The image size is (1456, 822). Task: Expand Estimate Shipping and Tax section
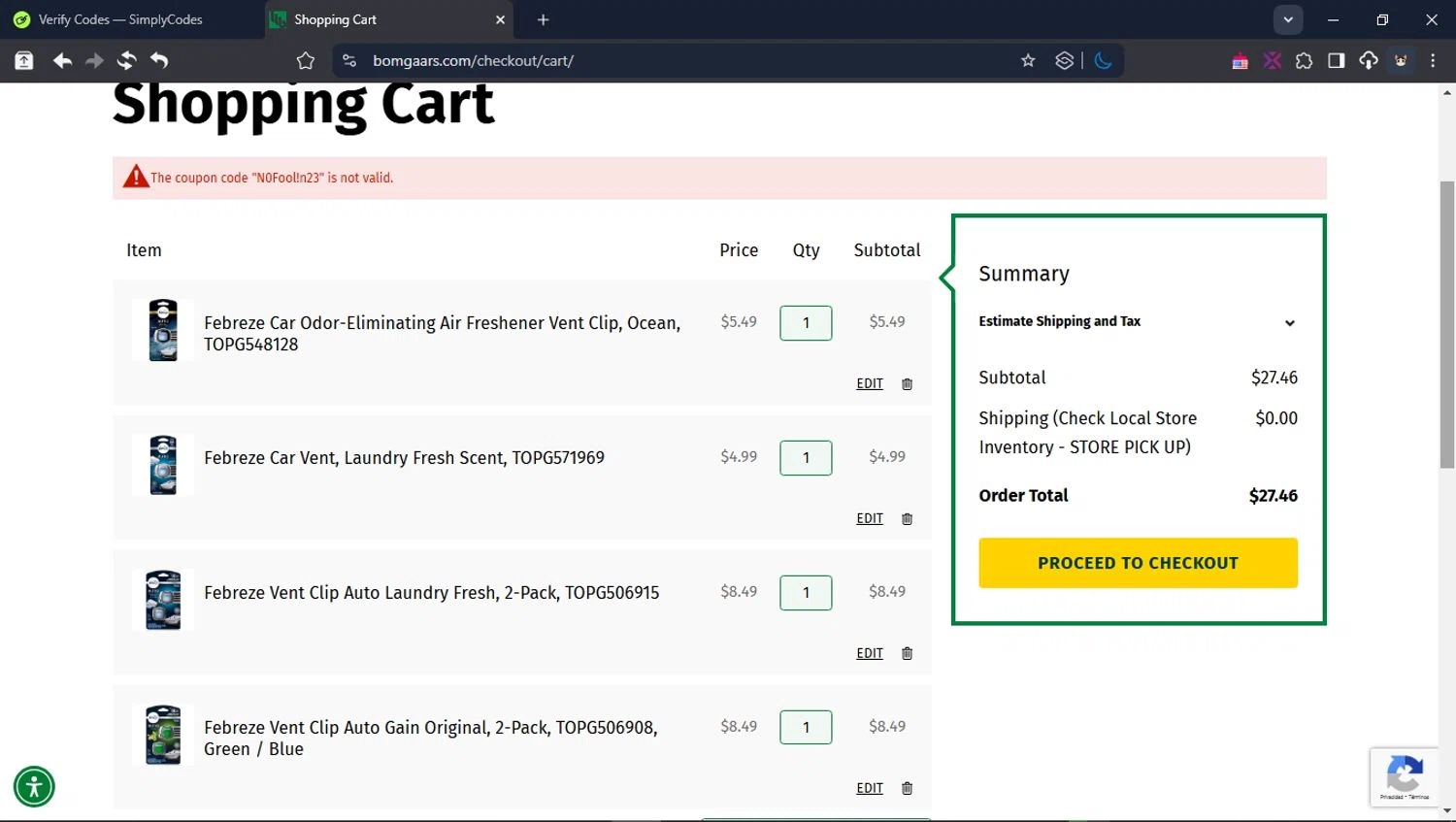(1138, 321)
